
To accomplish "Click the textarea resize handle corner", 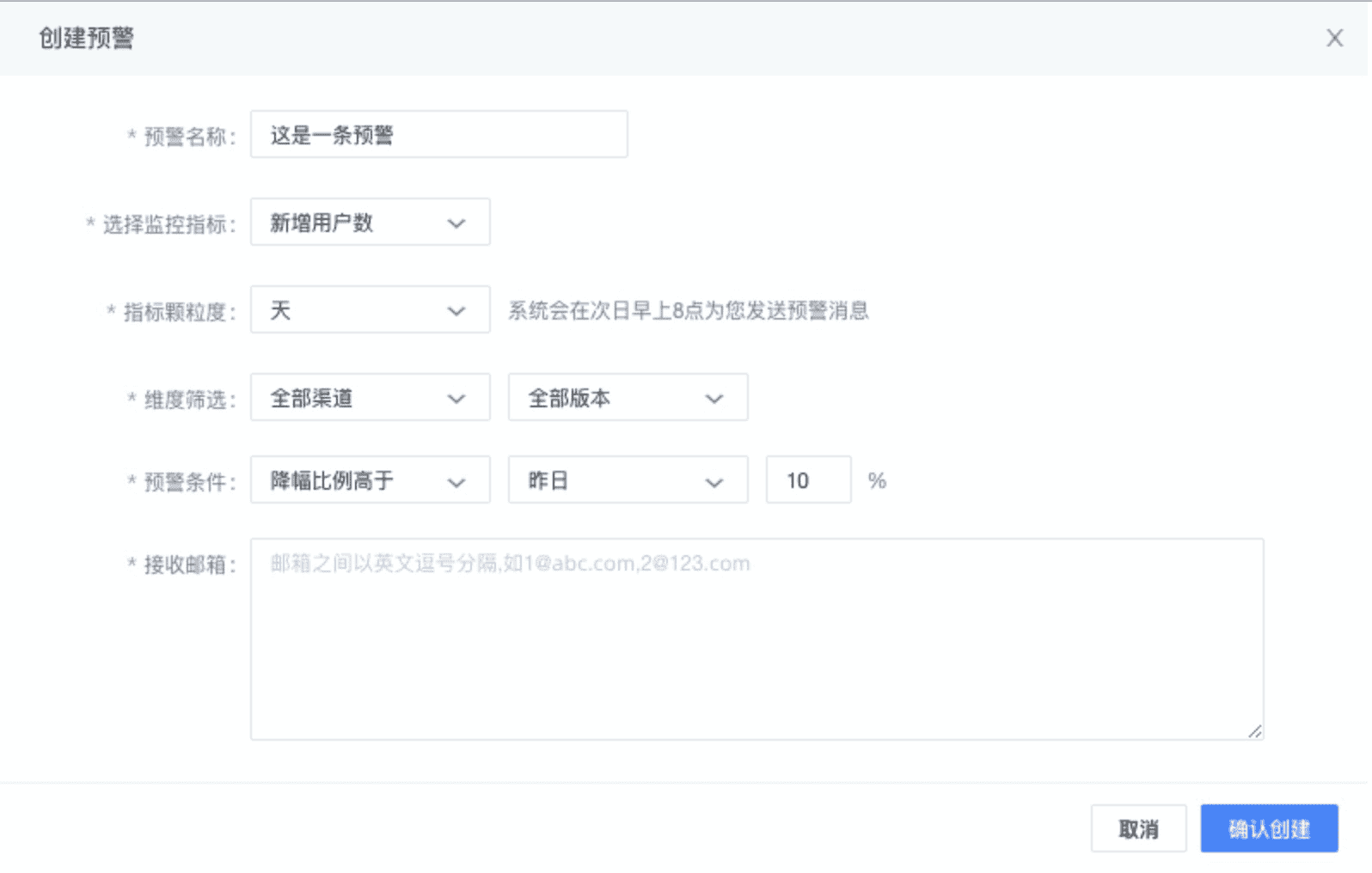I will point(1255,731).
